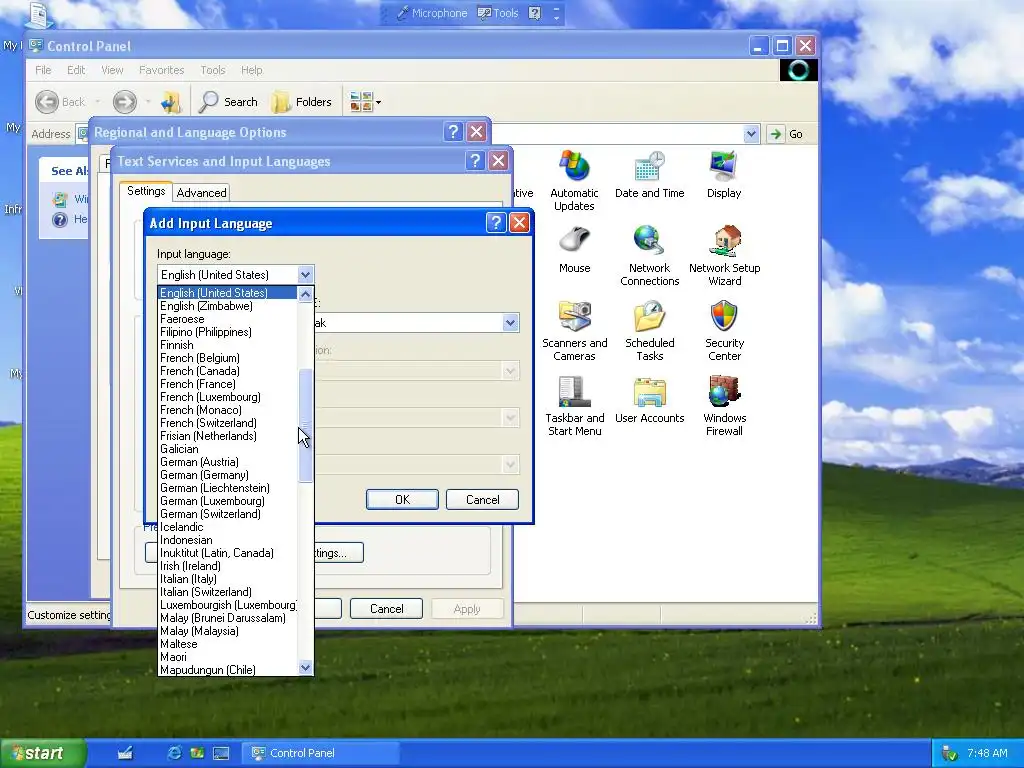Click the Search toolbar button

pyautogui.click(x=229, y=102)
